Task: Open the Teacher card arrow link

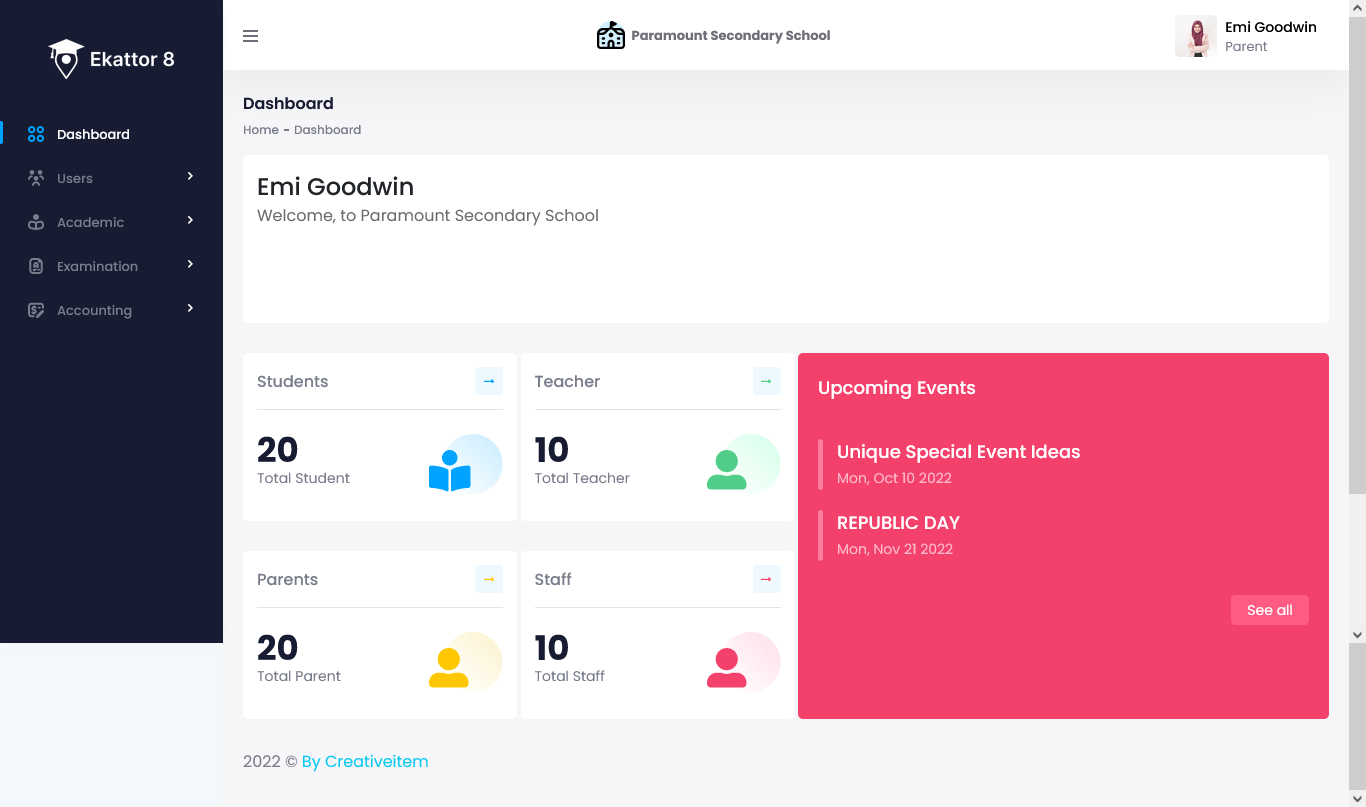Action: pos(766,380)
